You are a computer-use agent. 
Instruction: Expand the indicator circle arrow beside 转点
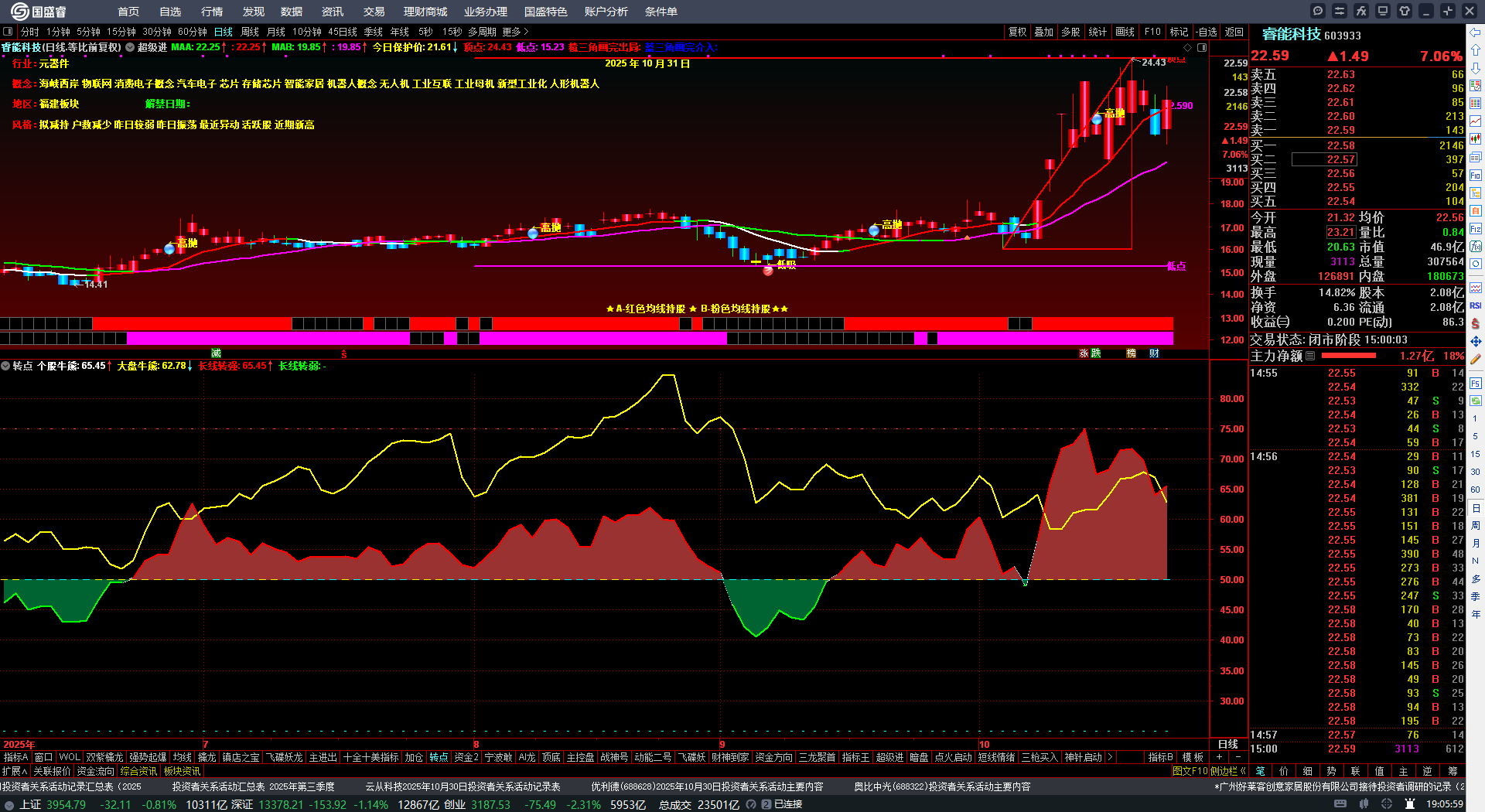(x=5, y=366)
